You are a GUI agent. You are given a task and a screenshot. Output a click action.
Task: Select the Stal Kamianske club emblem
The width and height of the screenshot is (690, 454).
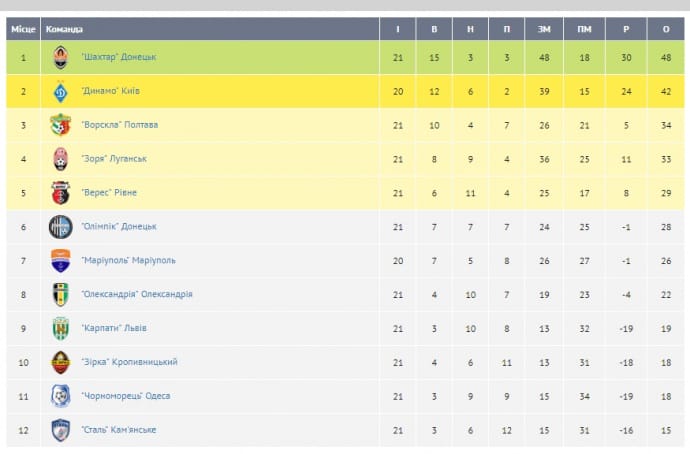tap(61, 430)
